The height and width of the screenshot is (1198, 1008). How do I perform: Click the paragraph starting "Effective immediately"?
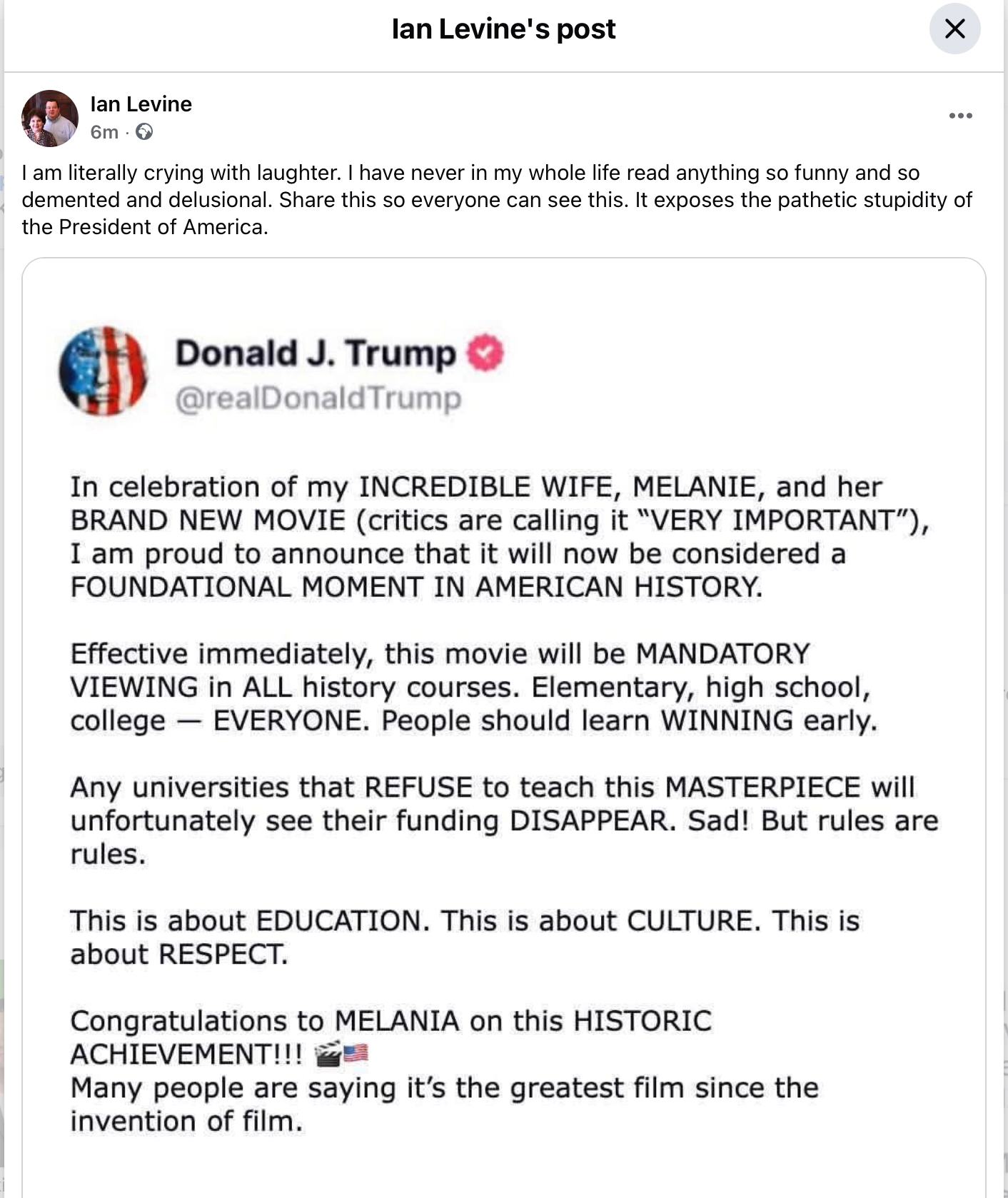471,687
